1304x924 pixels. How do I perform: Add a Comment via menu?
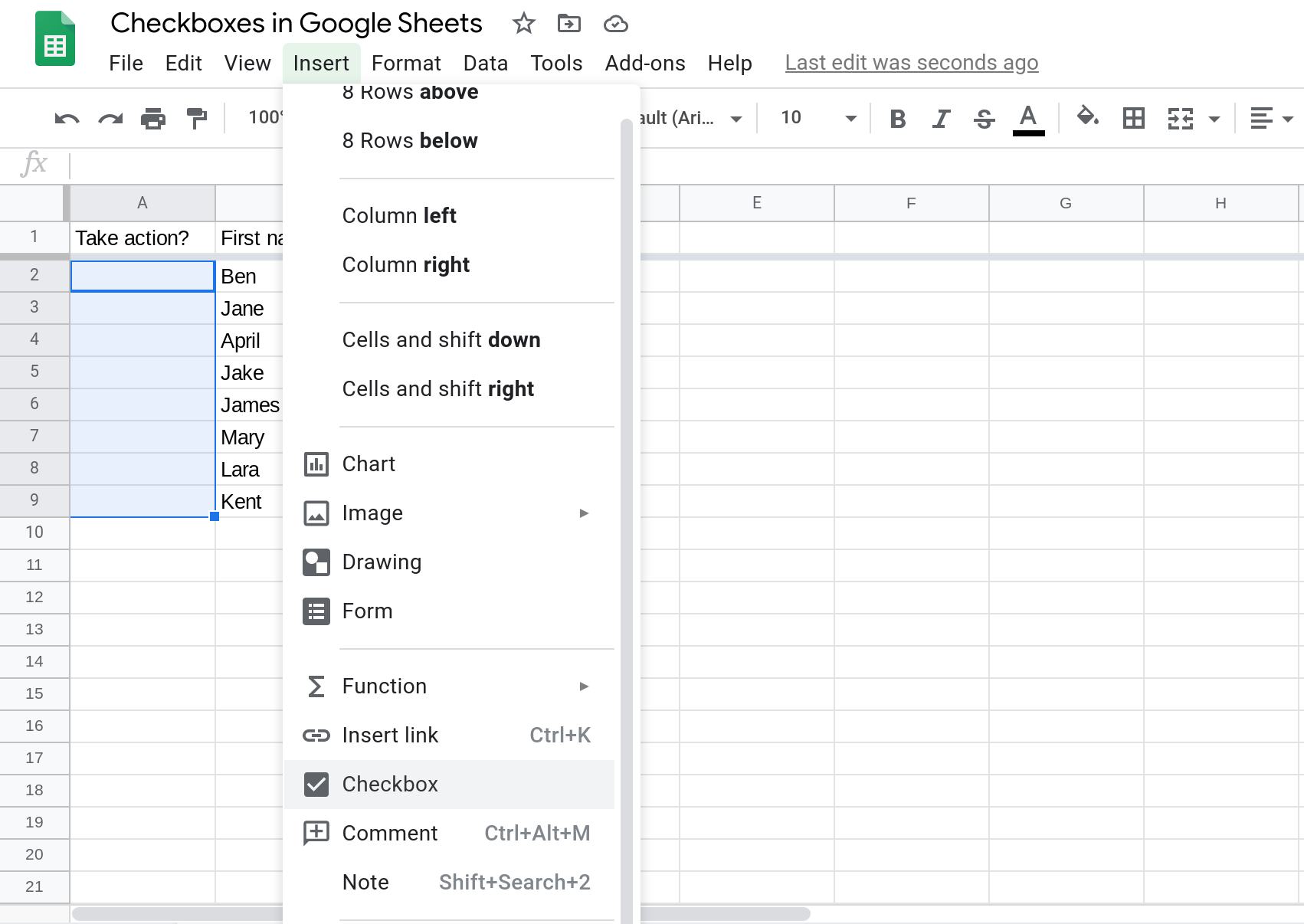pyautogui.click(x=450, y=834)
